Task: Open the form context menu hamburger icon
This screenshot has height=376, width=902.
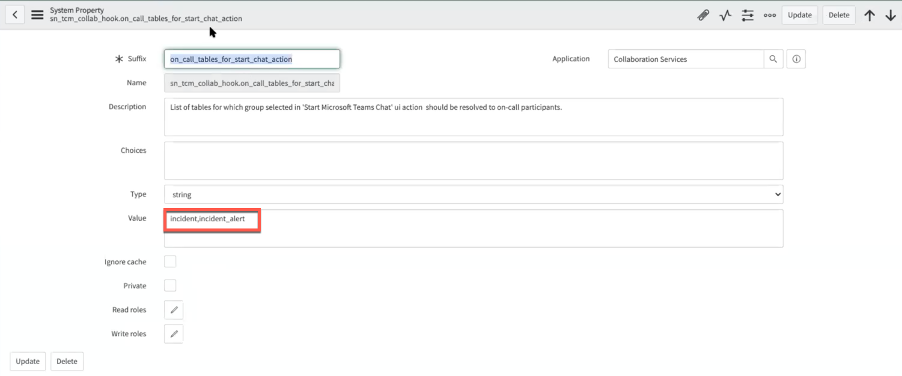Action: click(x=37, y=15)
